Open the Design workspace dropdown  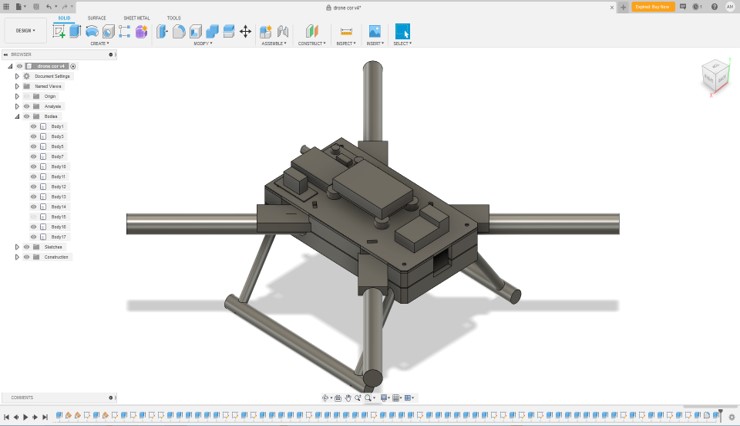(x=25, y=30)
